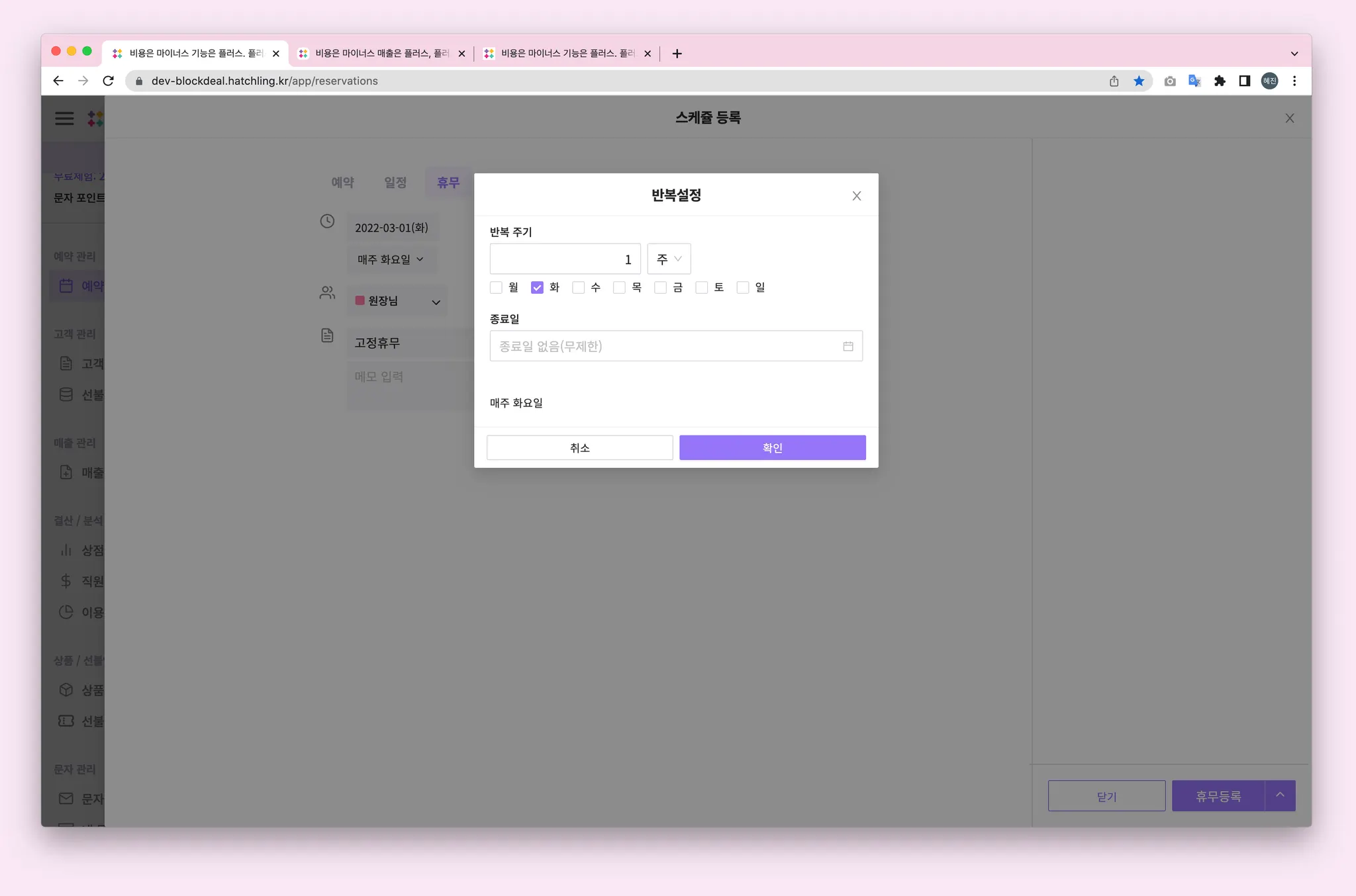The image size is (1356, 896).
Task: Expand the browser tab search chevron
Action: point(1294,54)
